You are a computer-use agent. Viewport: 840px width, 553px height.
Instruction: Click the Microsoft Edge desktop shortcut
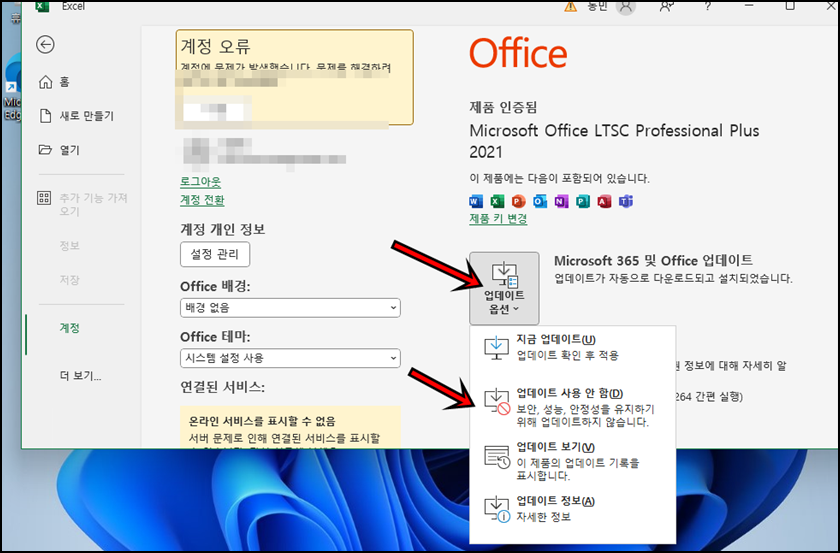(x=11, y=88)
